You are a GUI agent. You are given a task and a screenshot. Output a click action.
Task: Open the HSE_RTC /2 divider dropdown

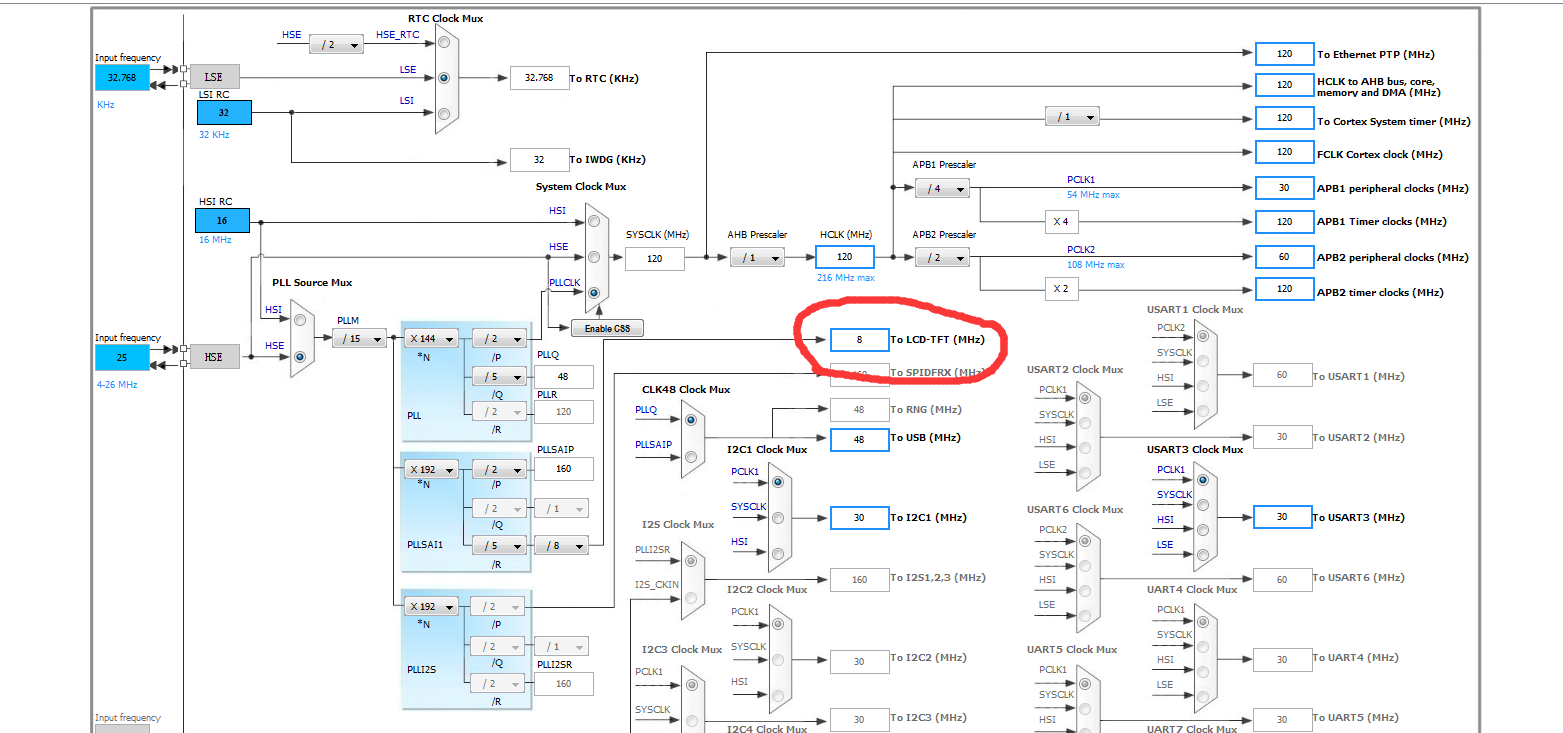(336, 44)
